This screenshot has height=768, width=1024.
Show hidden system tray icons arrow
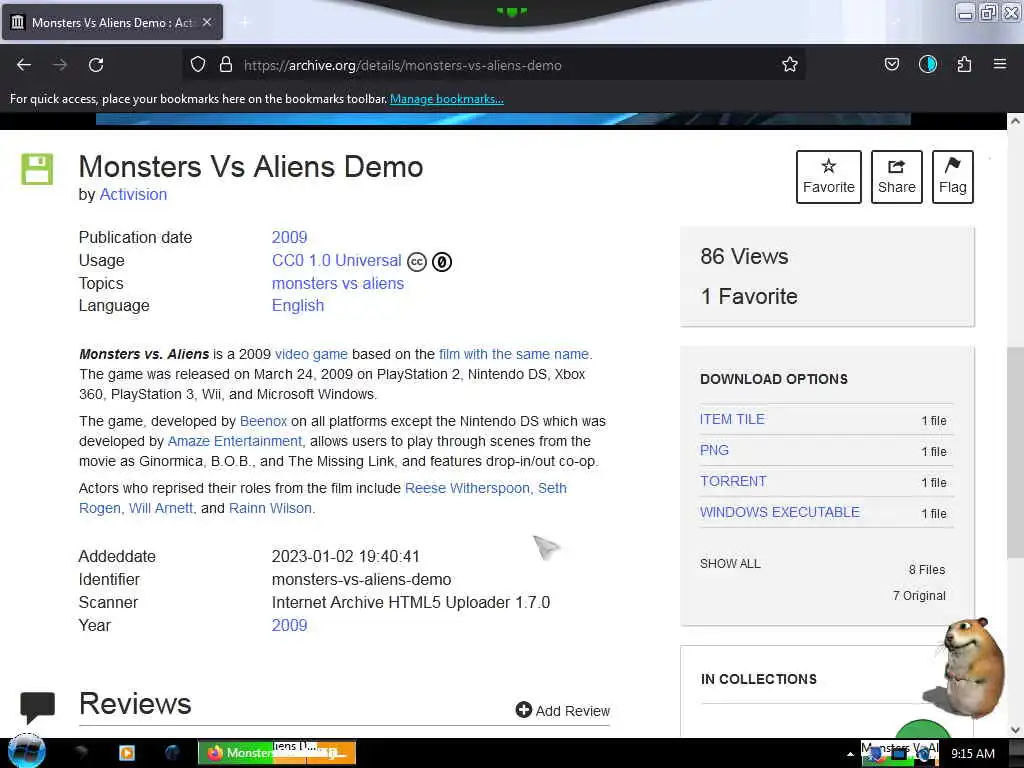(850, 754)
